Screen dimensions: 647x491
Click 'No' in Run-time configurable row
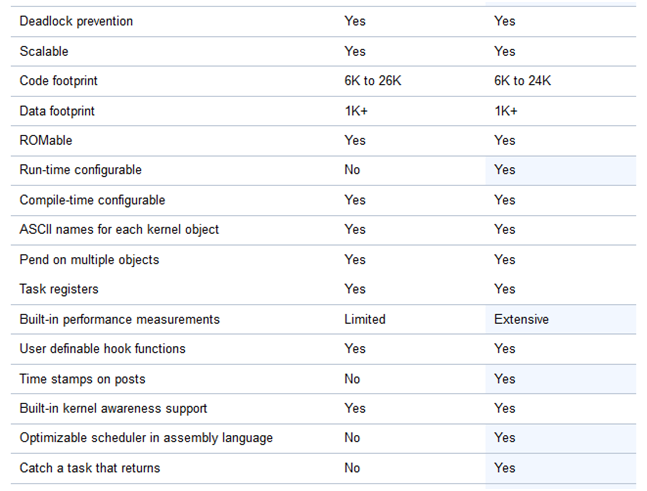point(352,170)
